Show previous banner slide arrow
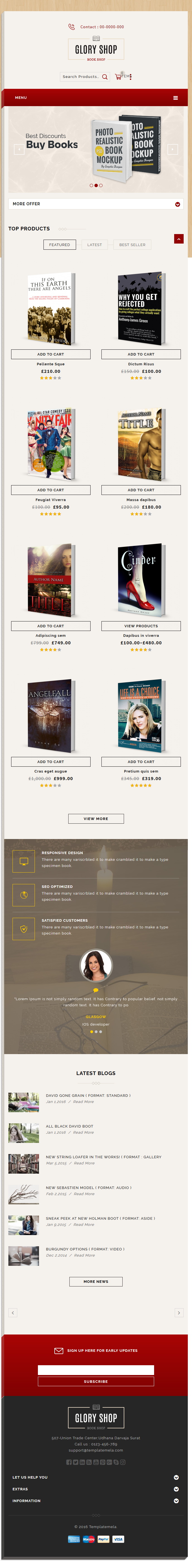The image size is (192, 1568). [19, 149]
